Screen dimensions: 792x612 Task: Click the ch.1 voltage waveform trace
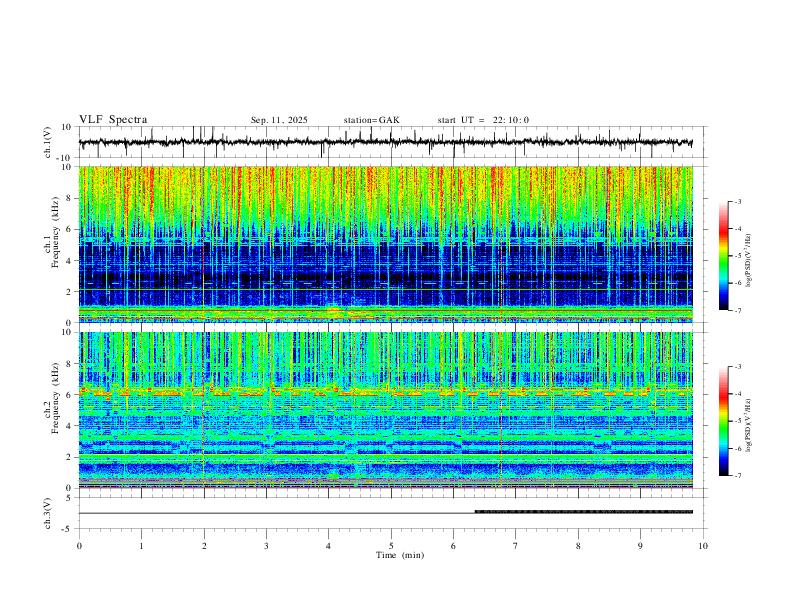point(386,142)
